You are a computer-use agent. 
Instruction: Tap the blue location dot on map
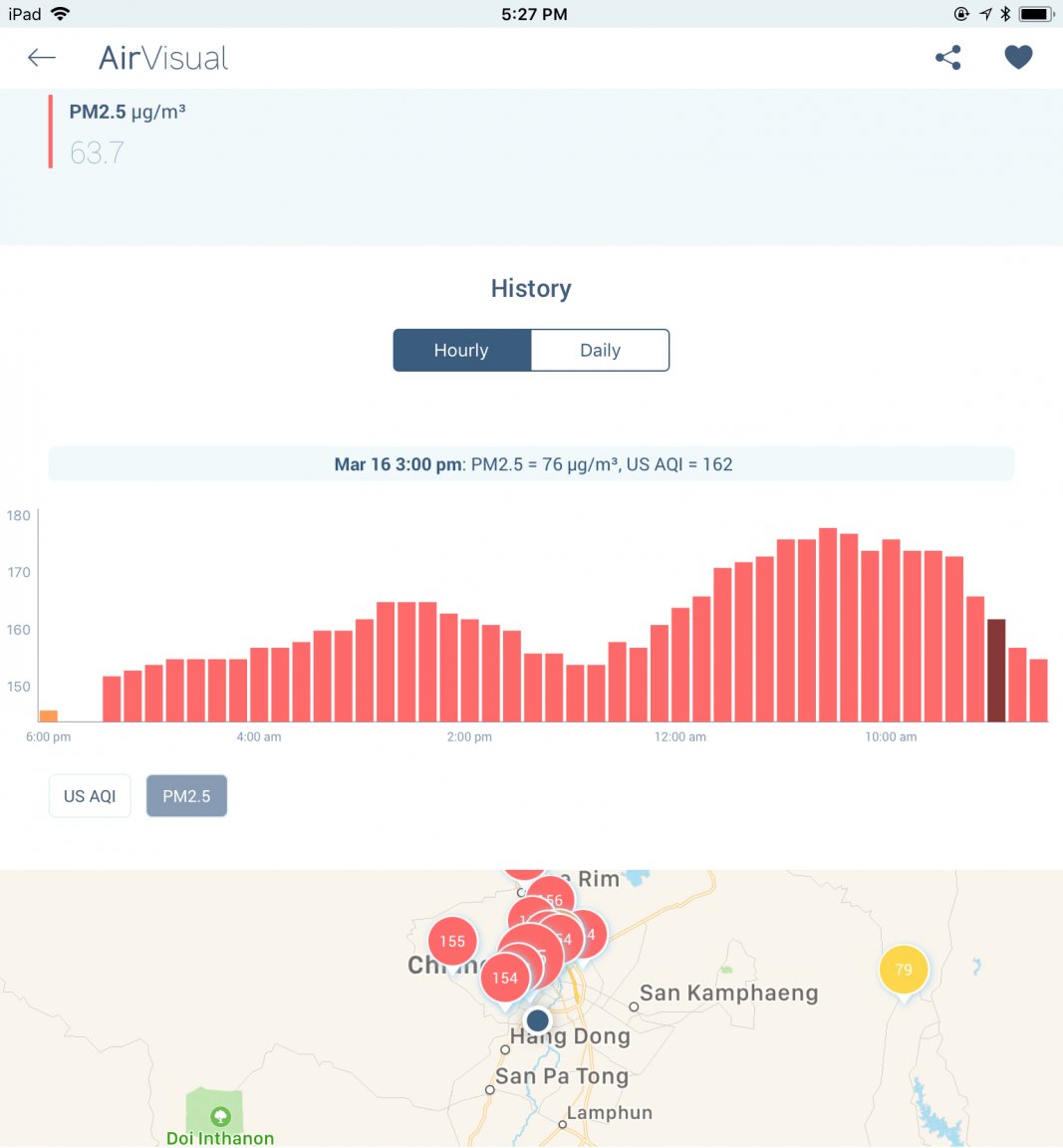click(x=537, y=1020)
